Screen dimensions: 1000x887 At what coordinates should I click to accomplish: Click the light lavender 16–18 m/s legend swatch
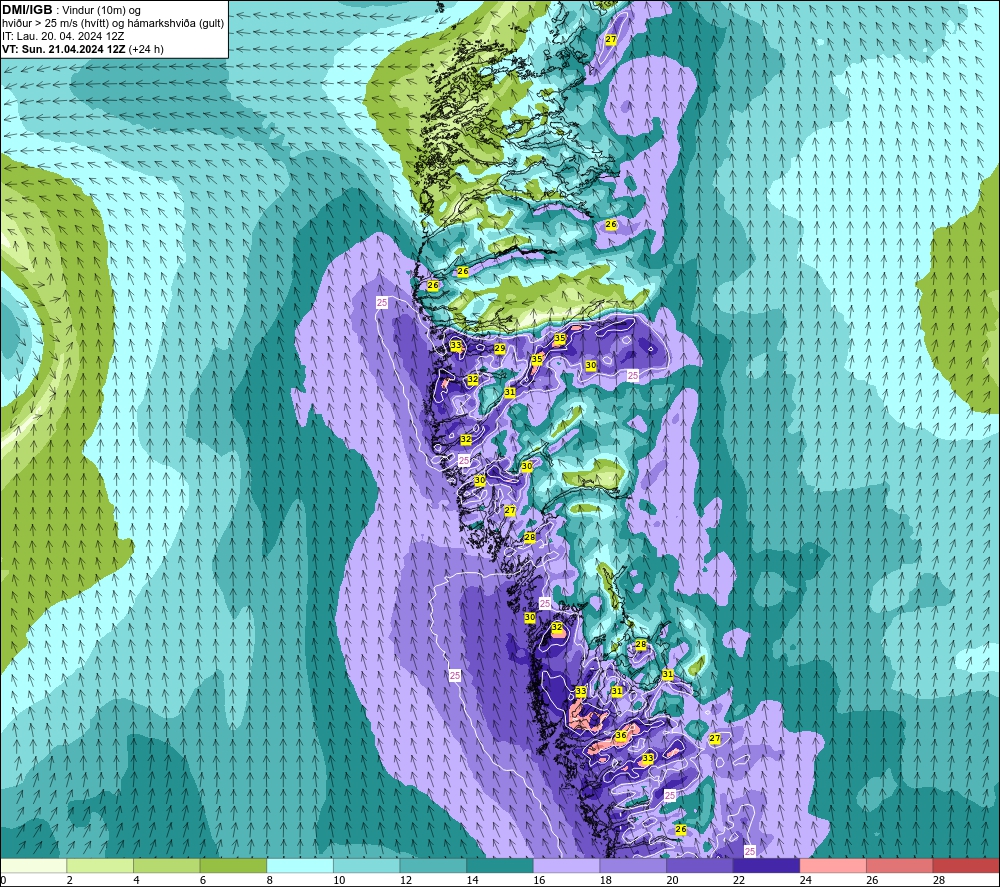[566, 866]
